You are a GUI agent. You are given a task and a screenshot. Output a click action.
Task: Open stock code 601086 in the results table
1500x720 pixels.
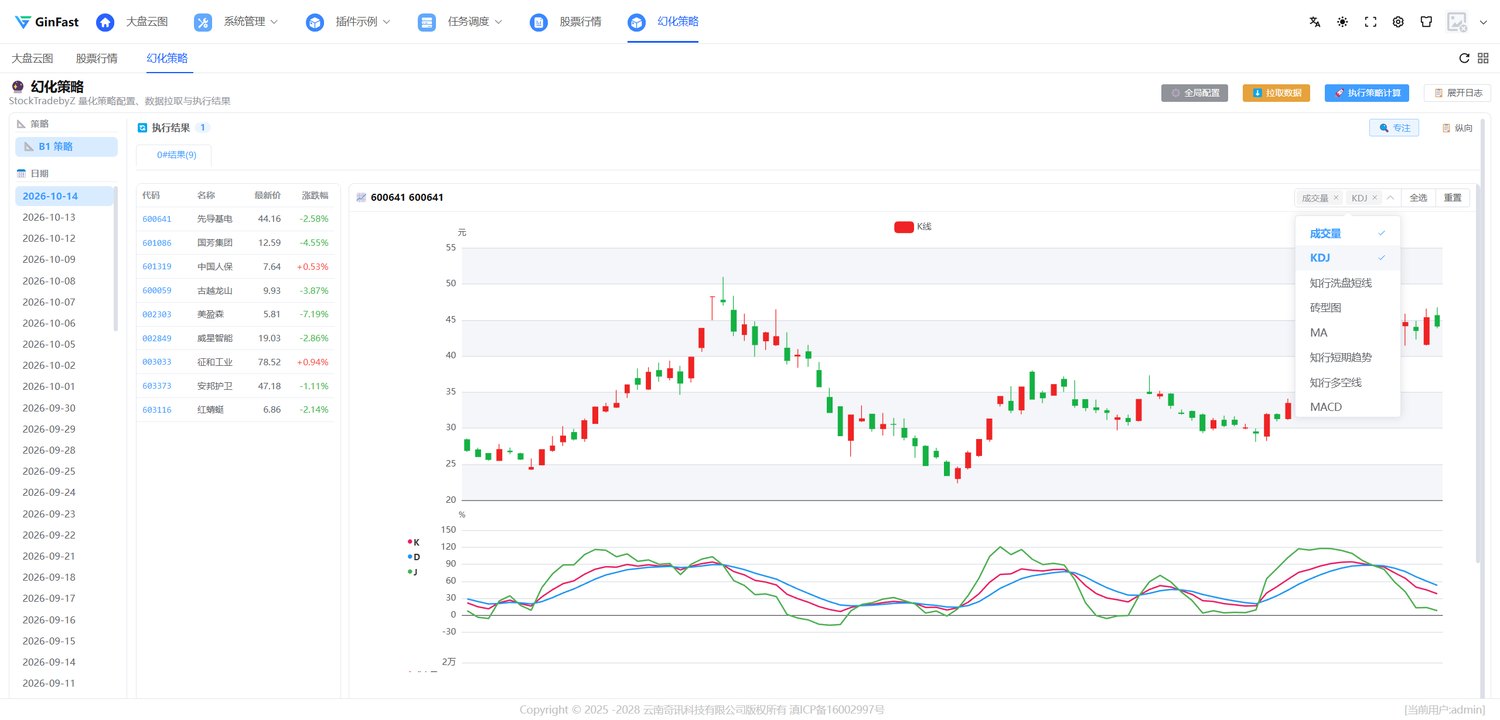pyautogui.click(x=157, y=242)
